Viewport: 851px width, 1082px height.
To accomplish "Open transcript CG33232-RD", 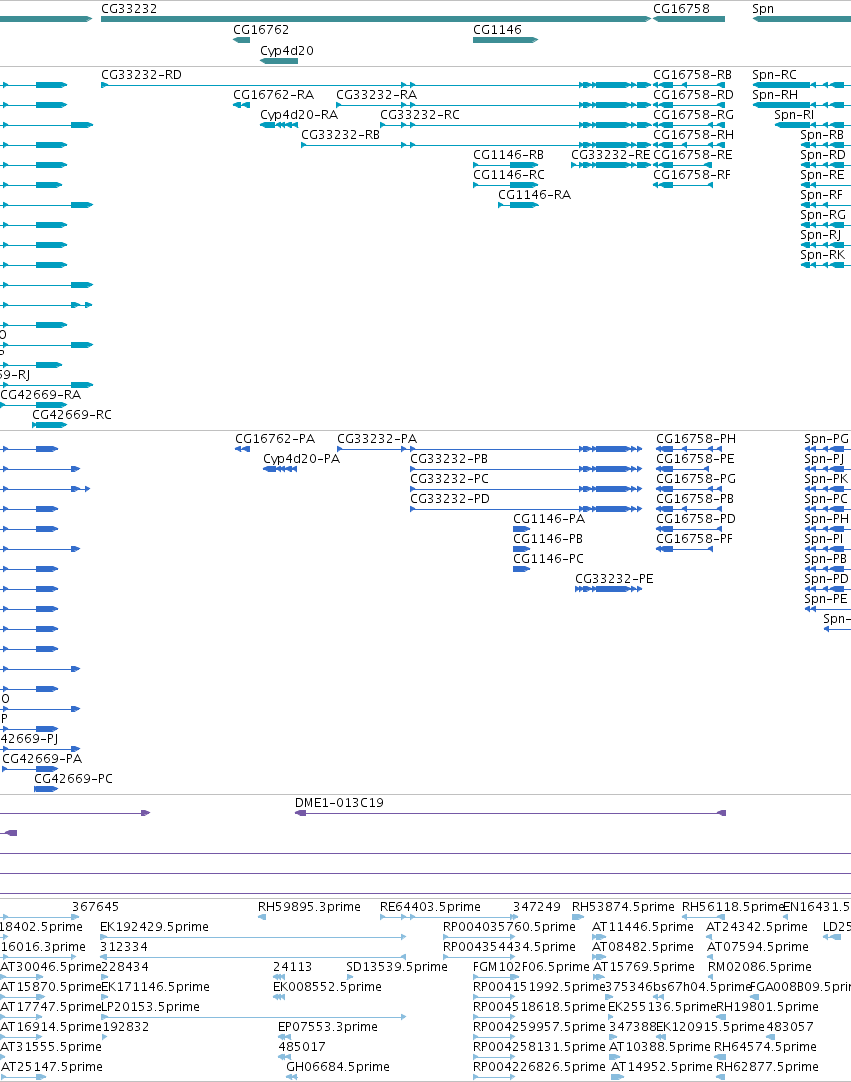I will point(141,75).
